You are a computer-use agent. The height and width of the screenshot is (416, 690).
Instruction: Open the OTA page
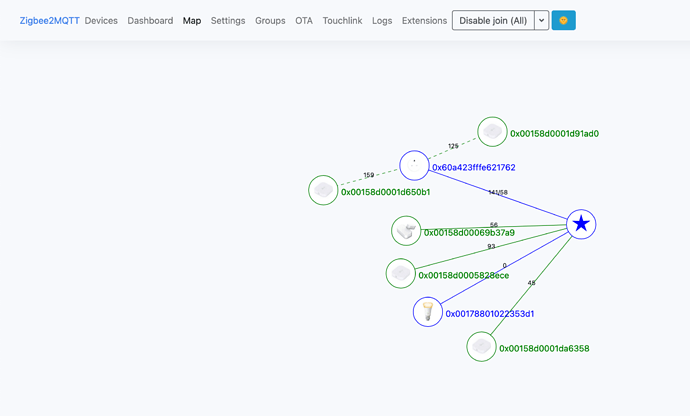[304, 21]
